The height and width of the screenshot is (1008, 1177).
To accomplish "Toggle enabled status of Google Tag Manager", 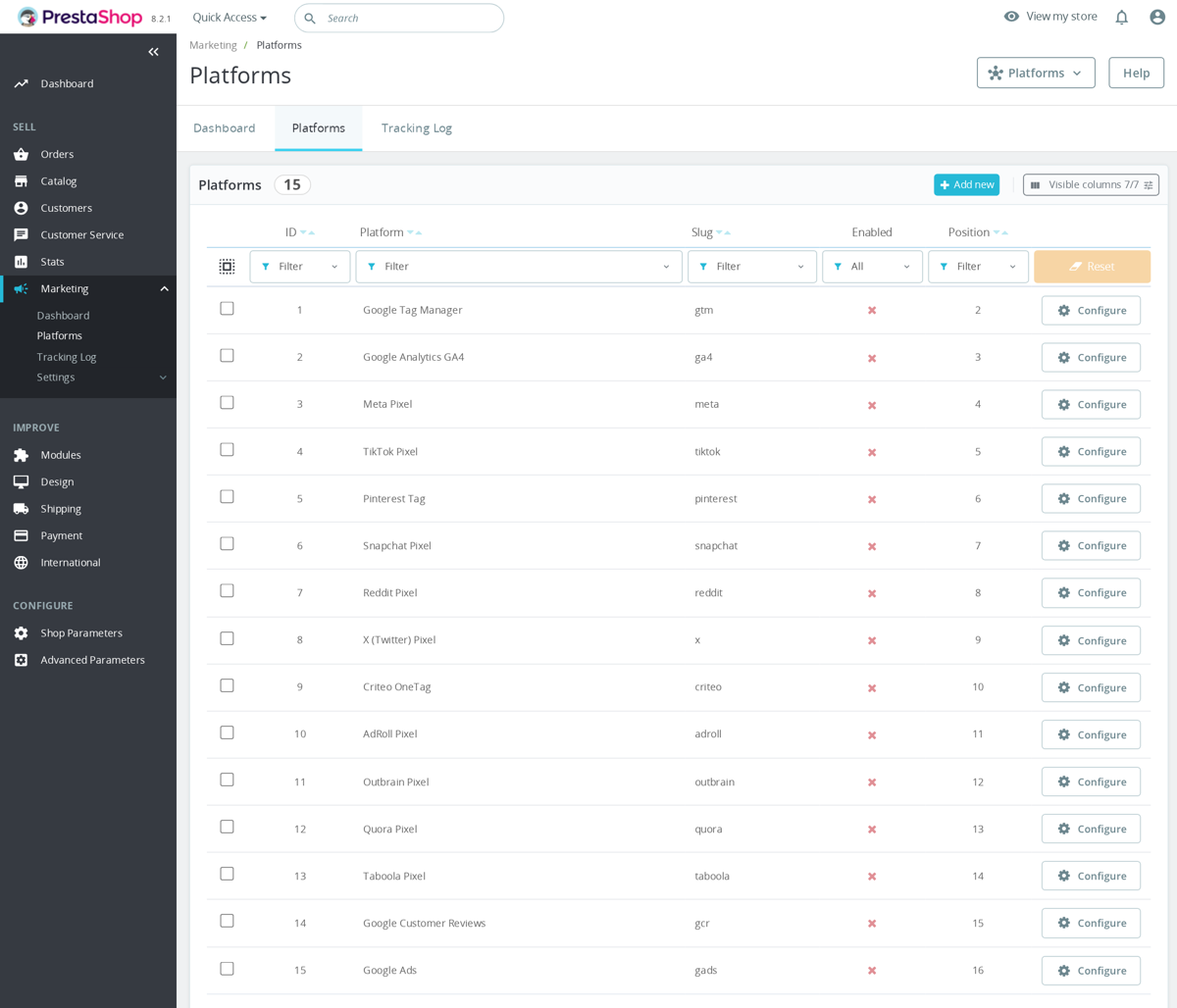I will pyautogui.click(x=872, y=311).
